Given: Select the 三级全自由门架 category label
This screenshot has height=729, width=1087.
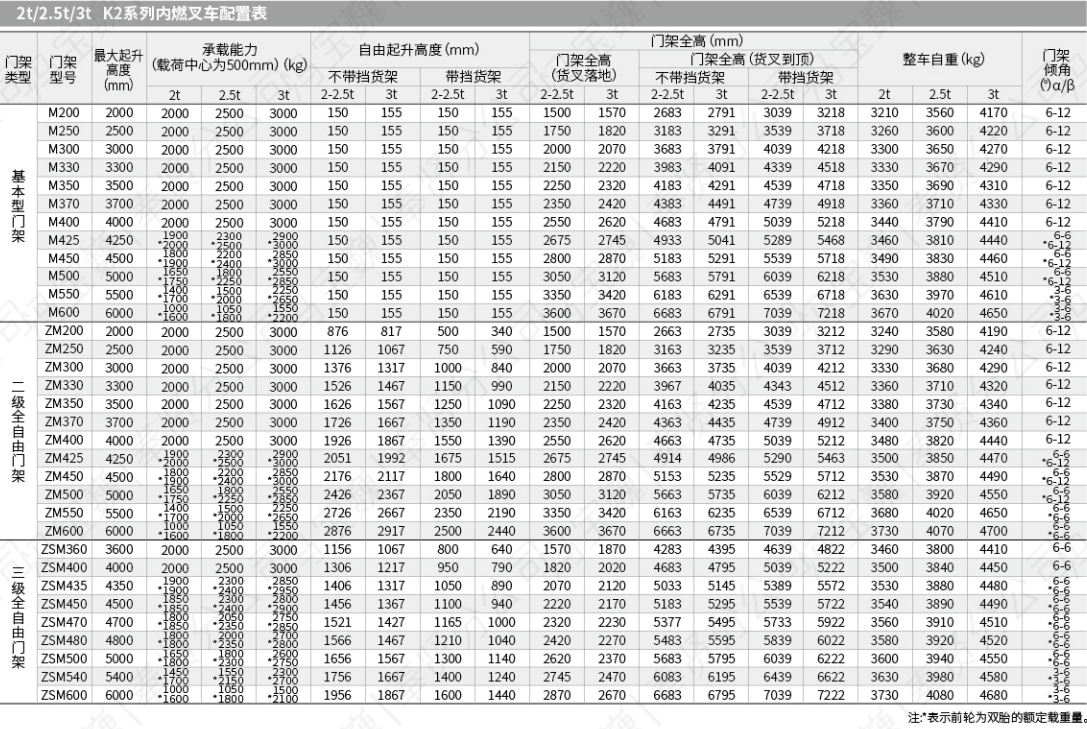Looking at the screenshot, I should 17,621.
